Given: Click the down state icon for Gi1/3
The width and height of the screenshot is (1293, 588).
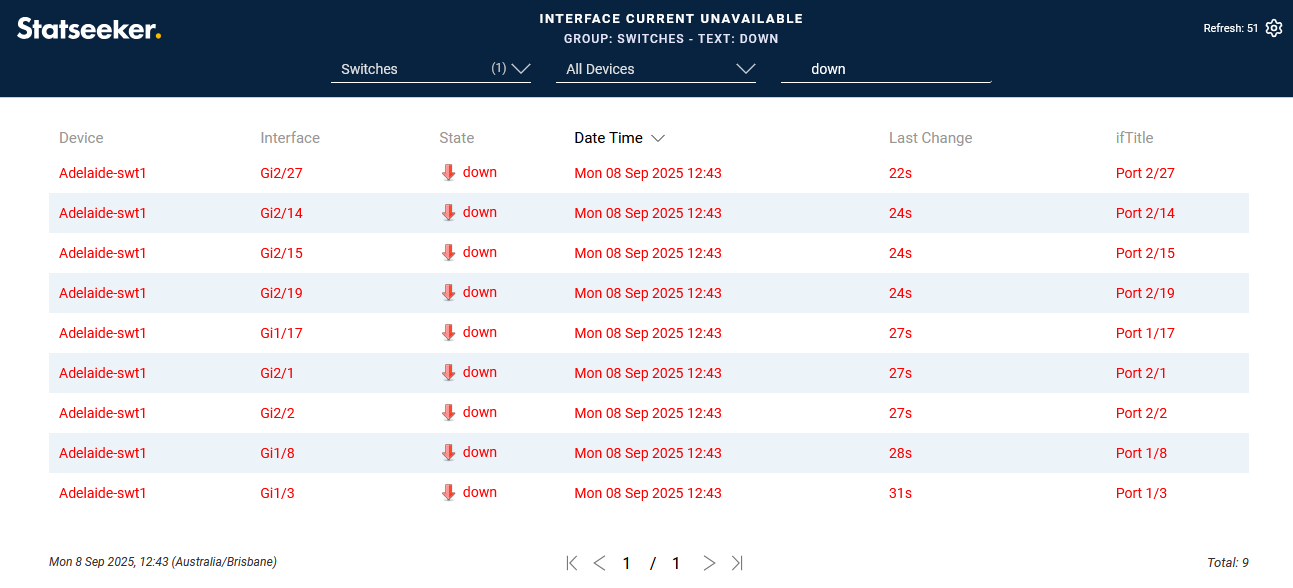Looking at the screenshot, I should pyautogui.click(x=448, y=493).
